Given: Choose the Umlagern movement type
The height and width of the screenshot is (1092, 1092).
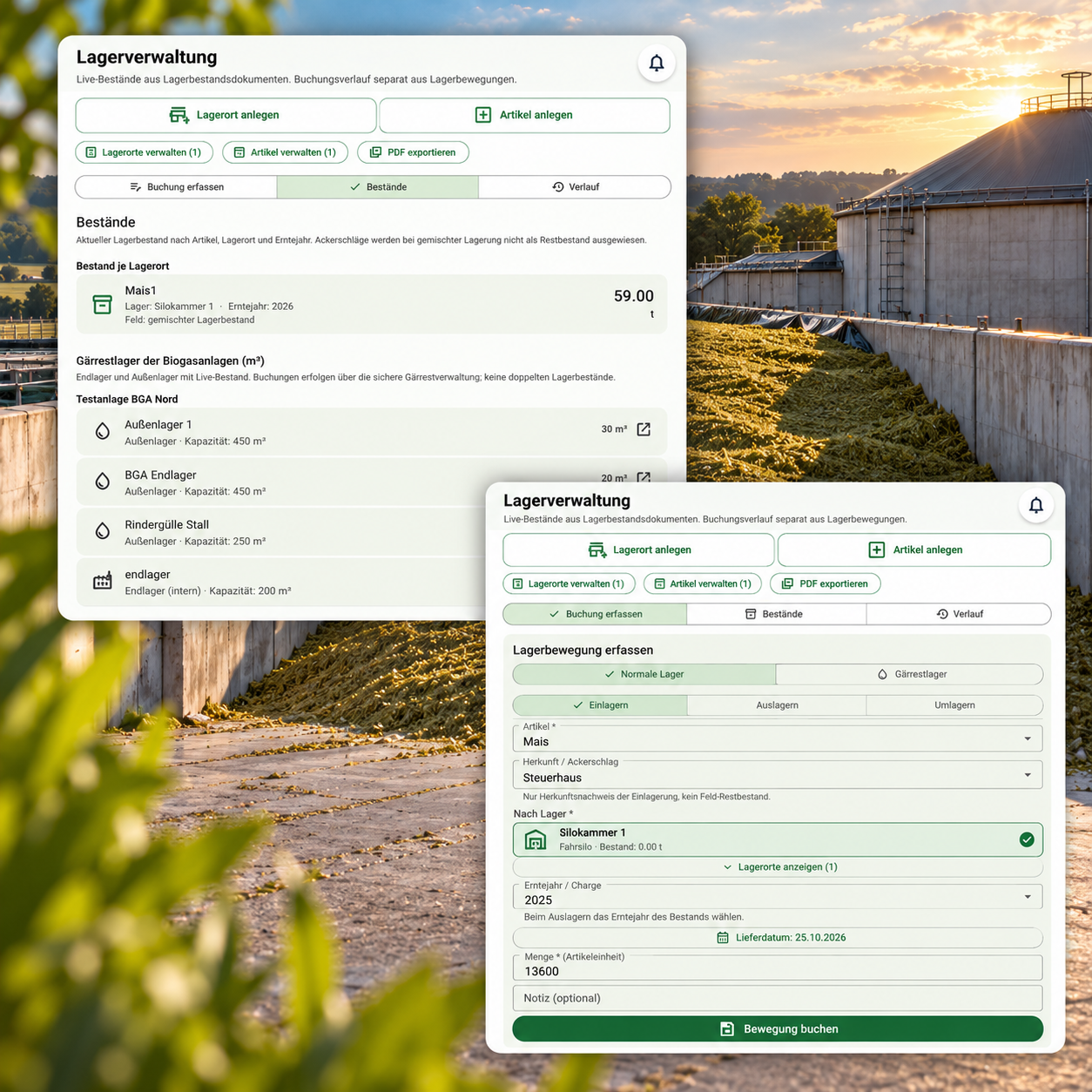Looking at the screenshot, I should pos(954,705).
